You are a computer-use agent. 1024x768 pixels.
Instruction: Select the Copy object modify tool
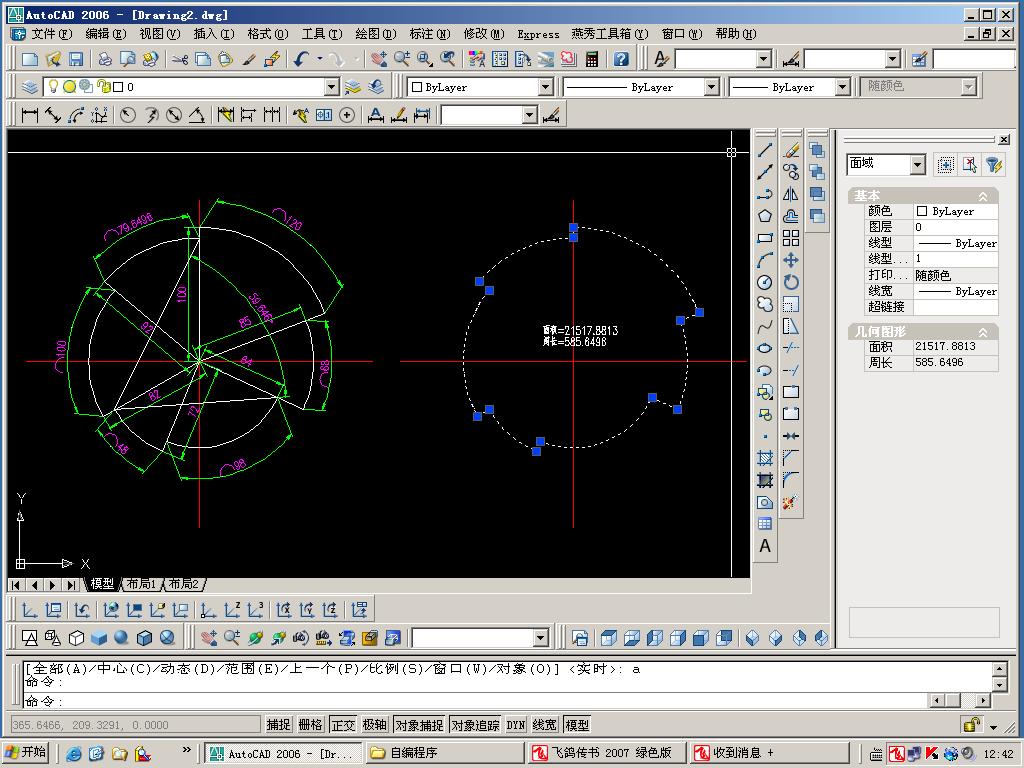pos(791,172)
